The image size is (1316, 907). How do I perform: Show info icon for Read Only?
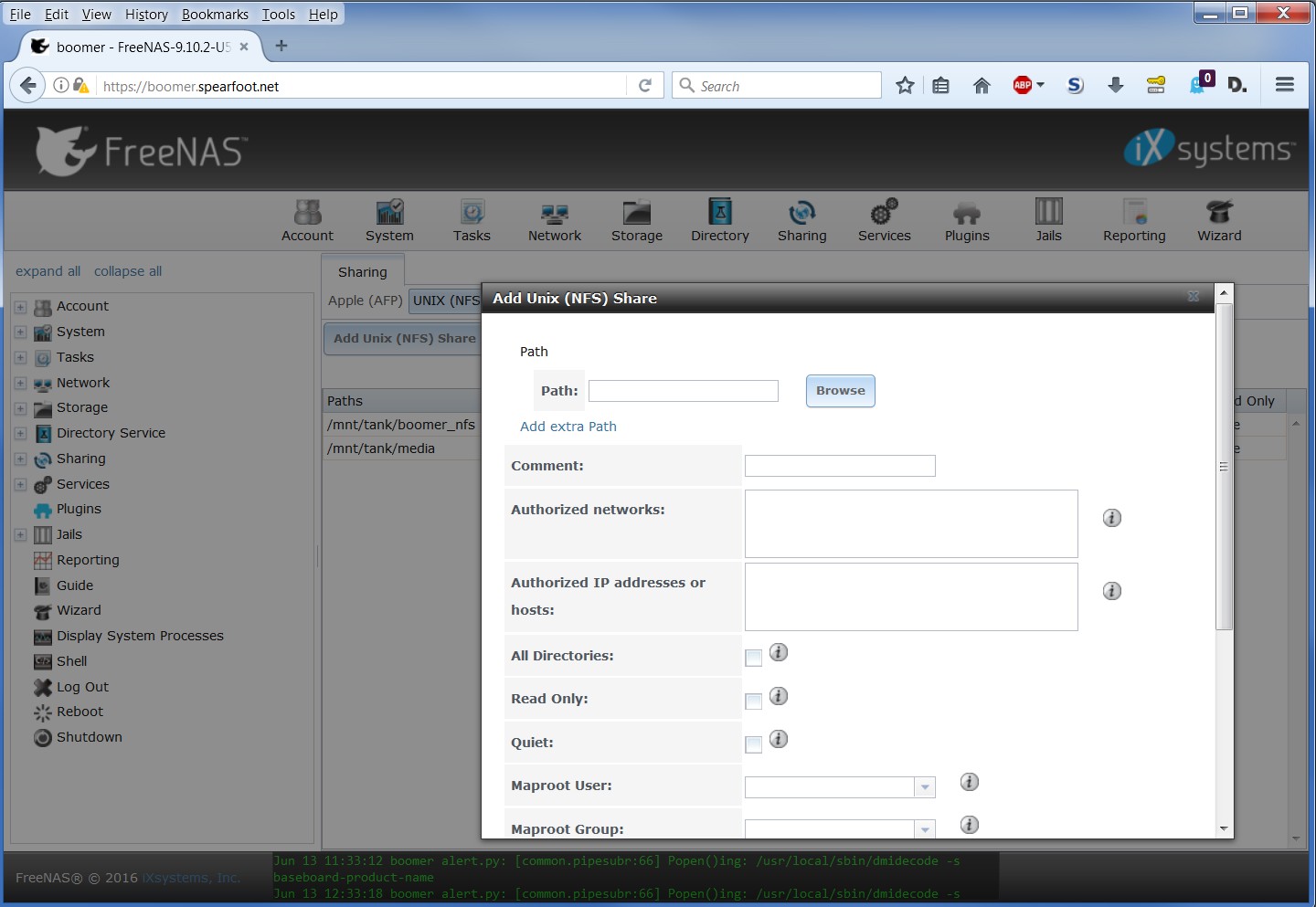point(779,696)
